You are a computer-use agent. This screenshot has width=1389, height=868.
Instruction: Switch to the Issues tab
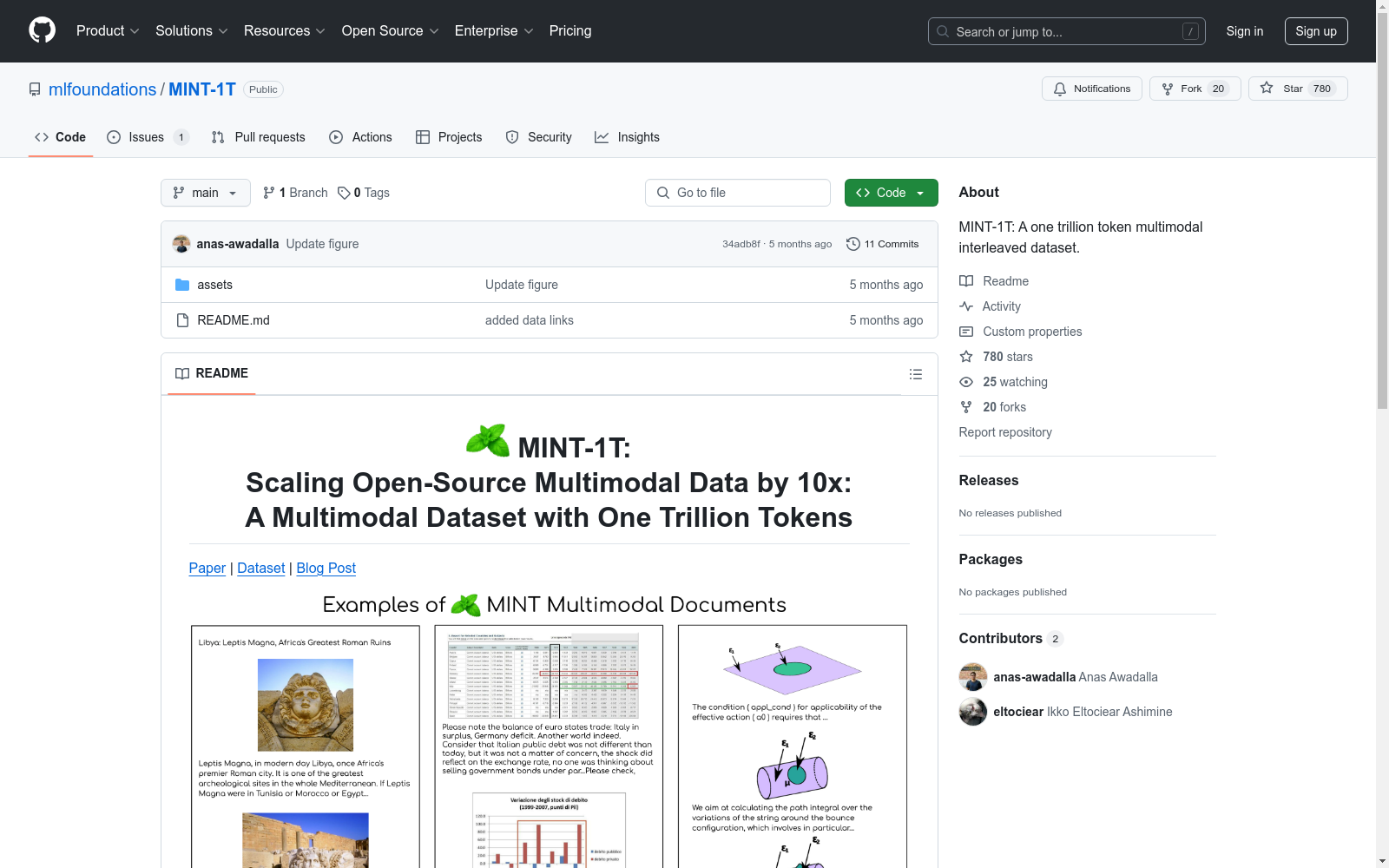tap(148, 137)
